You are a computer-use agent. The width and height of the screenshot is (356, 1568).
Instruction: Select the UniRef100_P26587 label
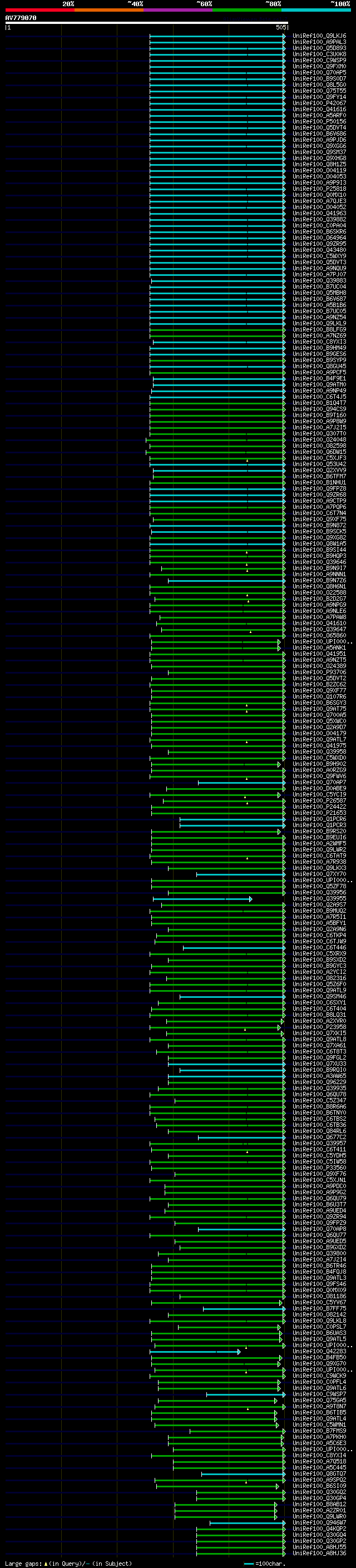(319, 801)
